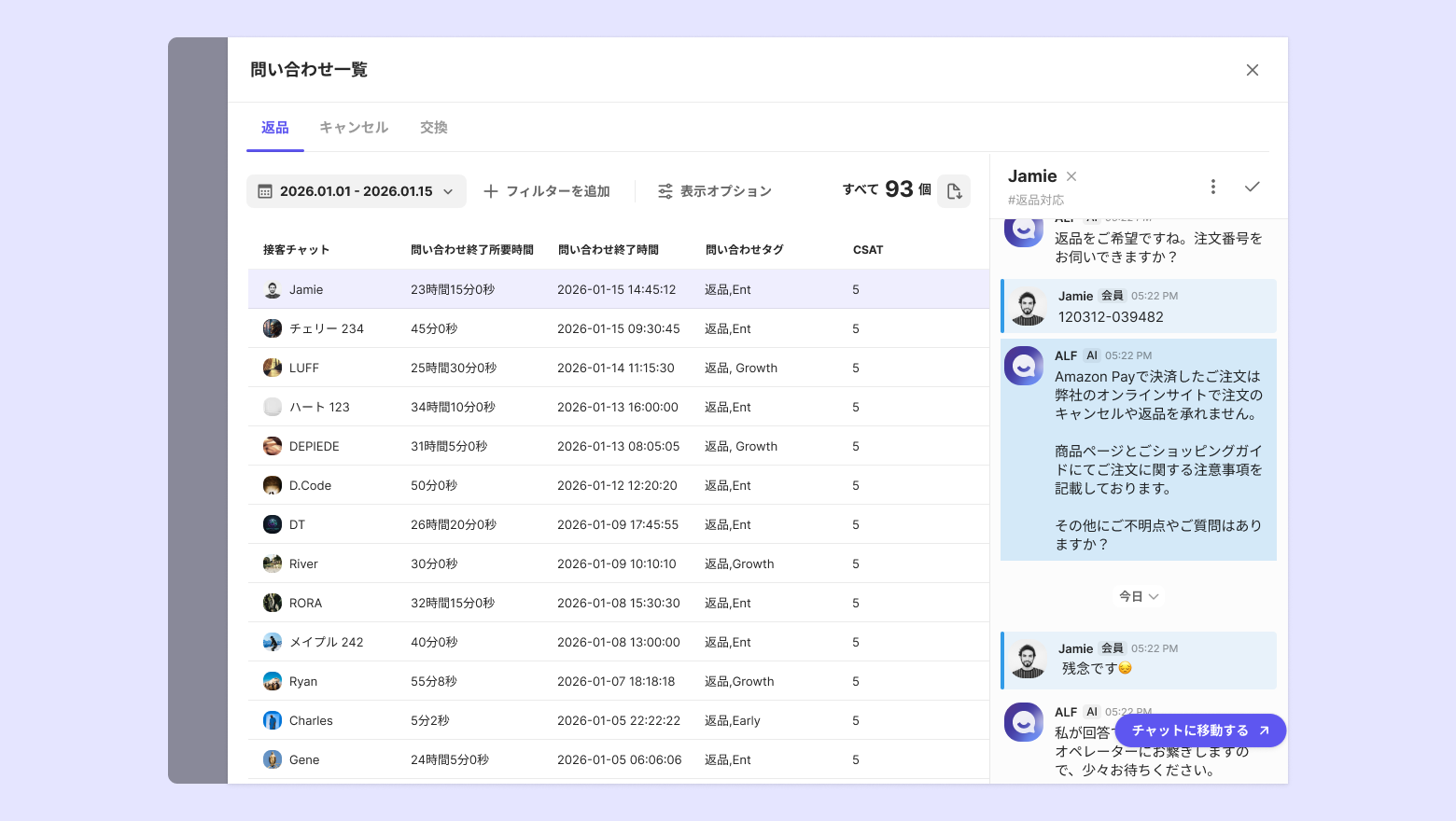
Task: Click the display options slider icon
Action: (665, 191)
